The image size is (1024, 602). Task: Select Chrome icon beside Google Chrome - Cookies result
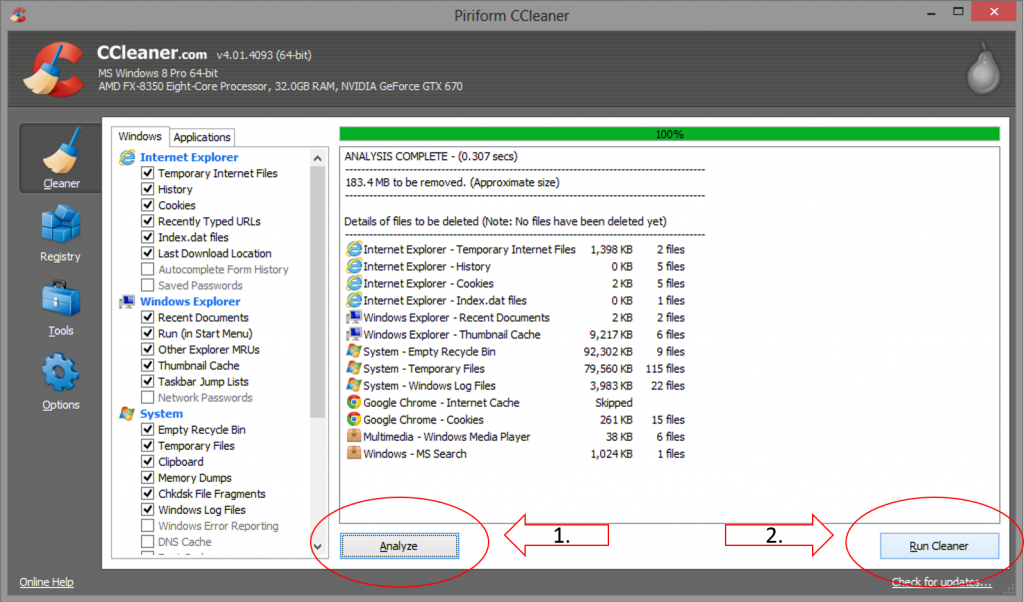[353, 419]
